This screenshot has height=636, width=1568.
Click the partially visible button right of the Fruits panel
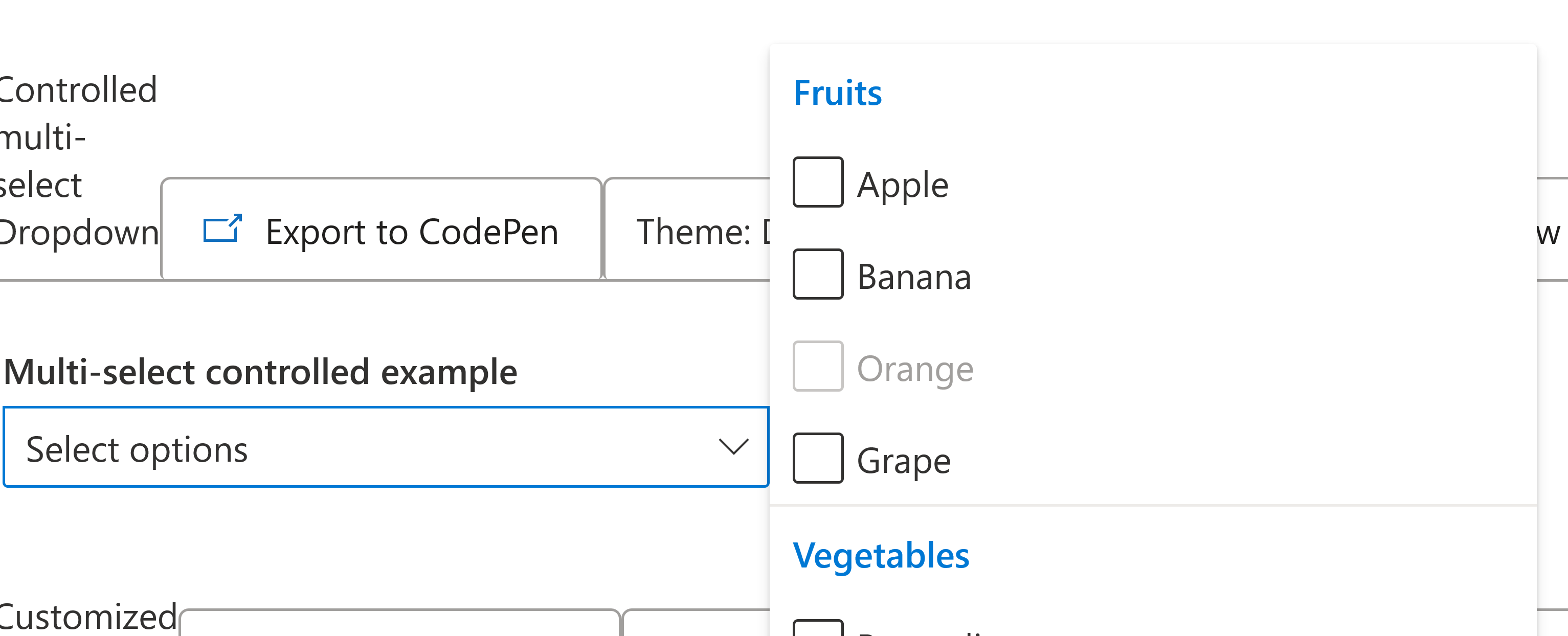tap(1551, 231)
